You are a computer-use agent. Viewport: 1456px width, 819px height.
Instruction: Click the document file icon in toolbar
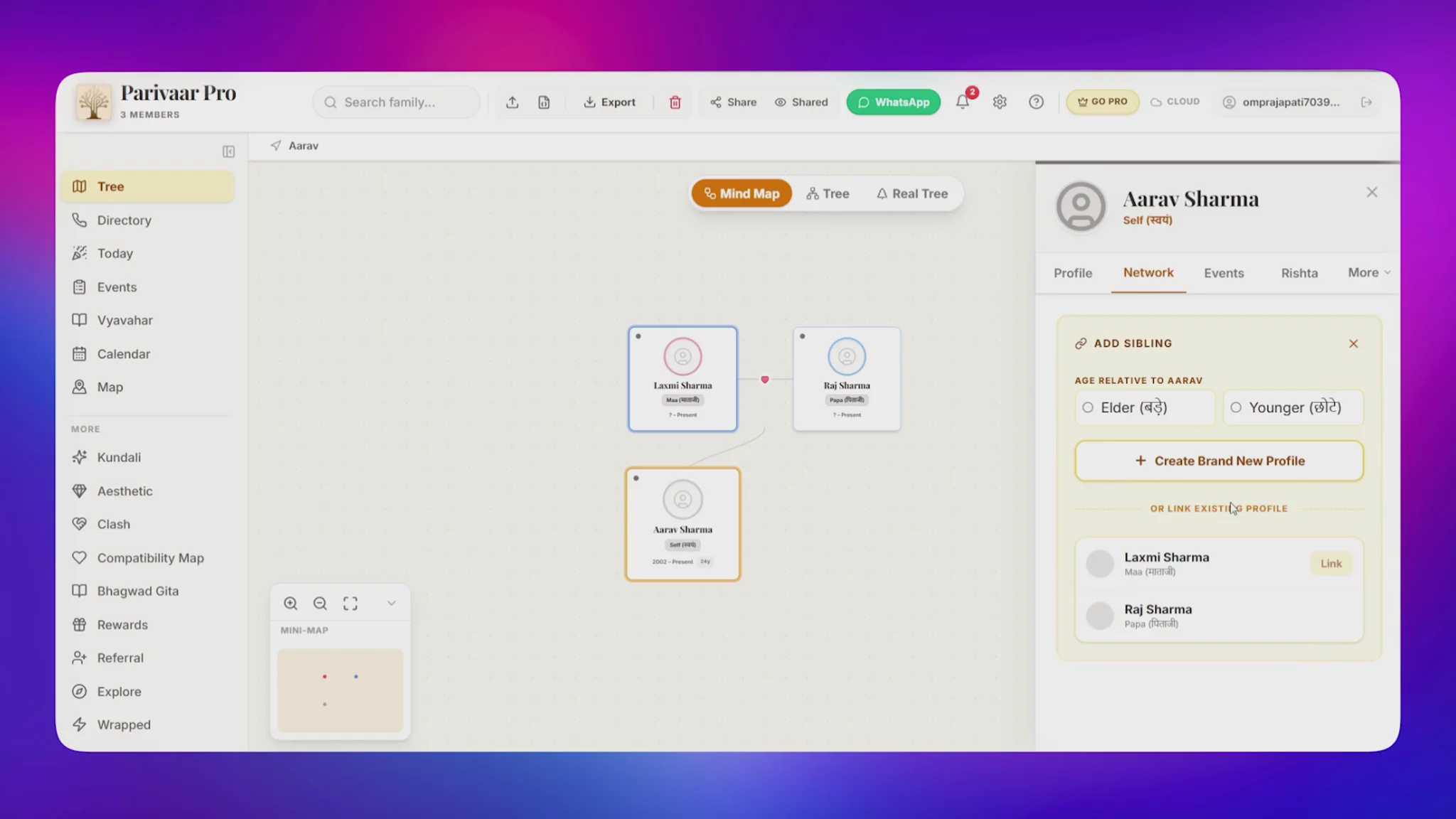click(x=544, y=102)
